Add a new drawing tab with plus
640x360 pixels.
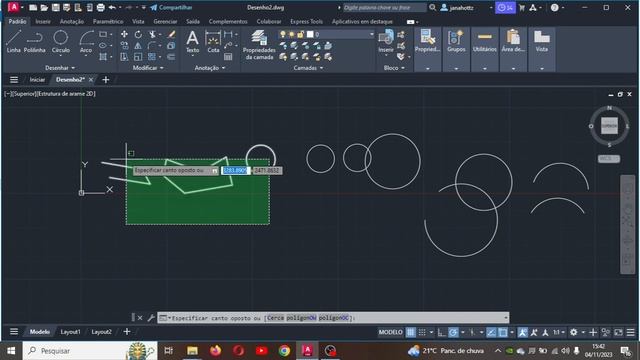tap(106, 80)
